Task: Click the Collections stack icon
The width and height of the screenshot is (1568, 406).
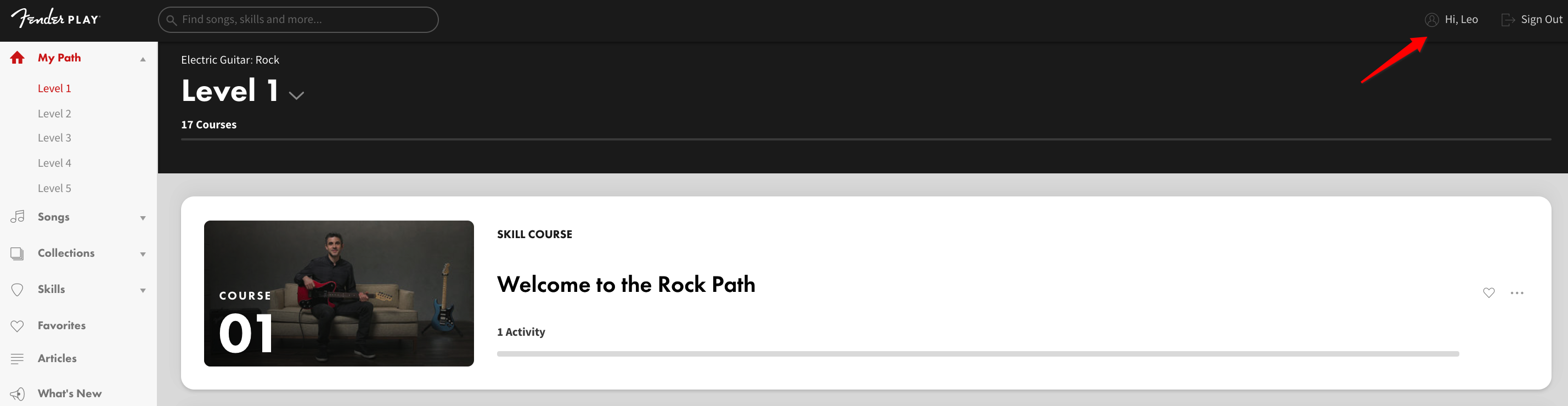Action: [x=17, y=253]
